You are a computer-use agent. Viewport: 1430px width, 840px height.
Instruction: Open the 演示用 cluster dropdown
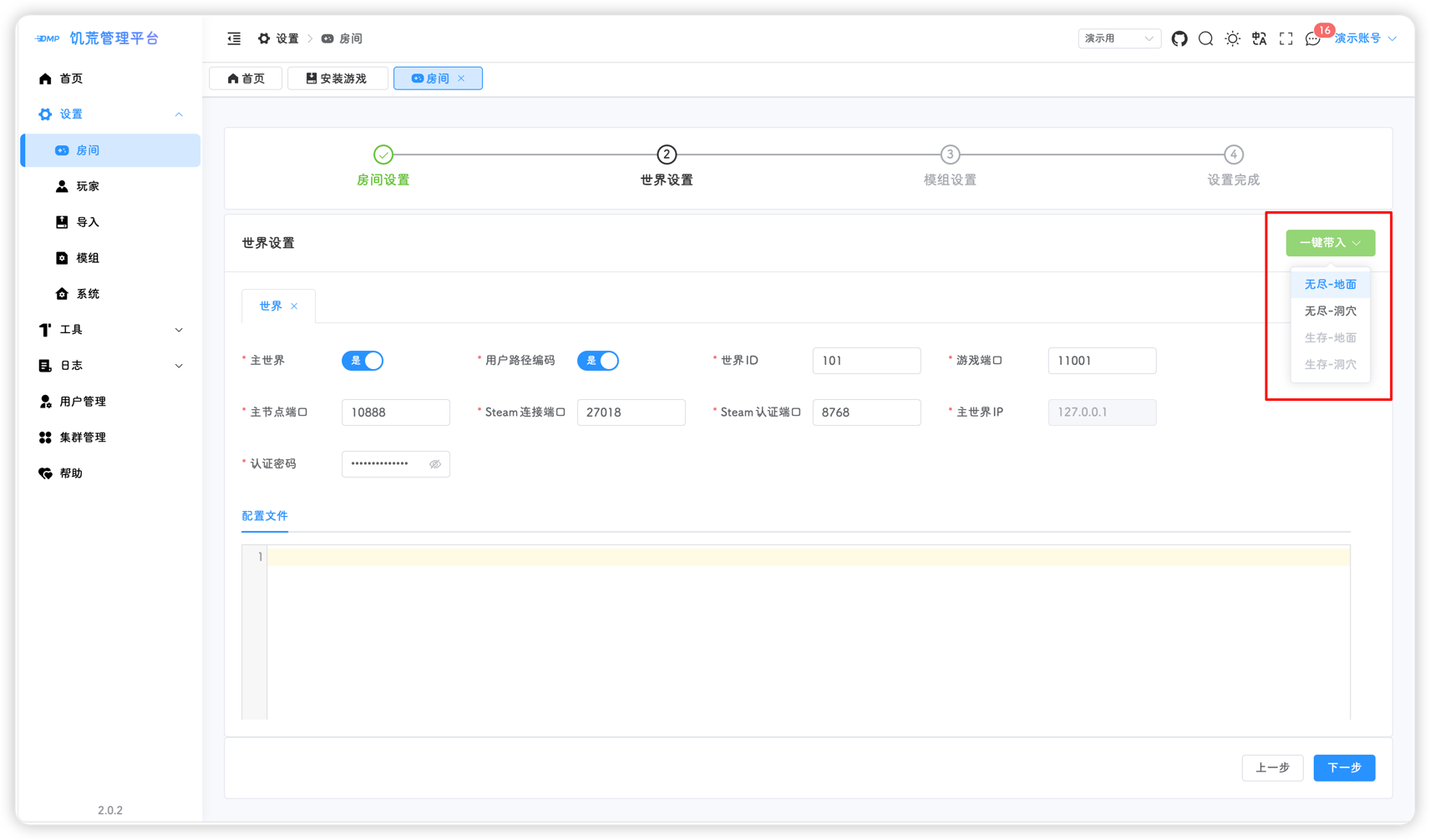(1118, 38)
